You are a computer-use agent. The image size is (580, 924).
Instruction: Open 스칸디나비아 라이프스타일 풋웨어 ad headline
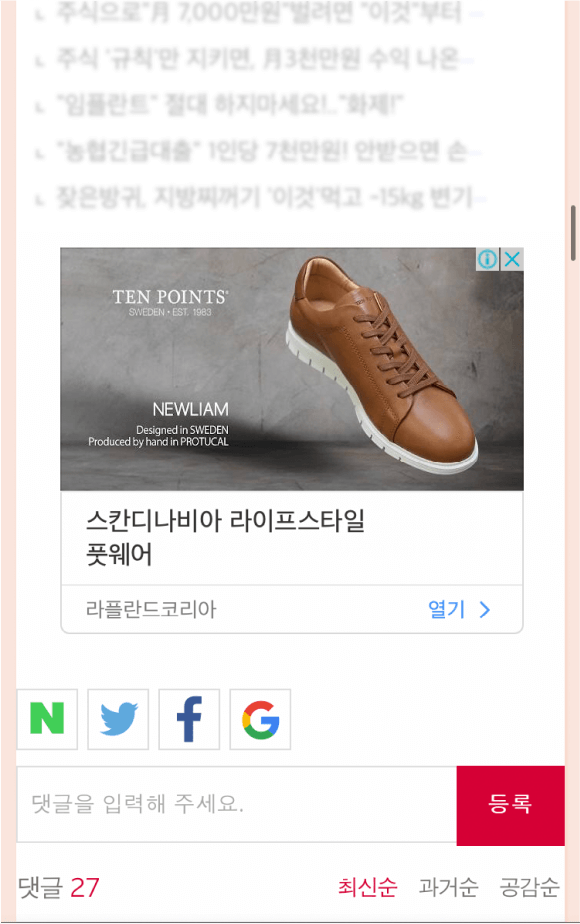[225, 537]
